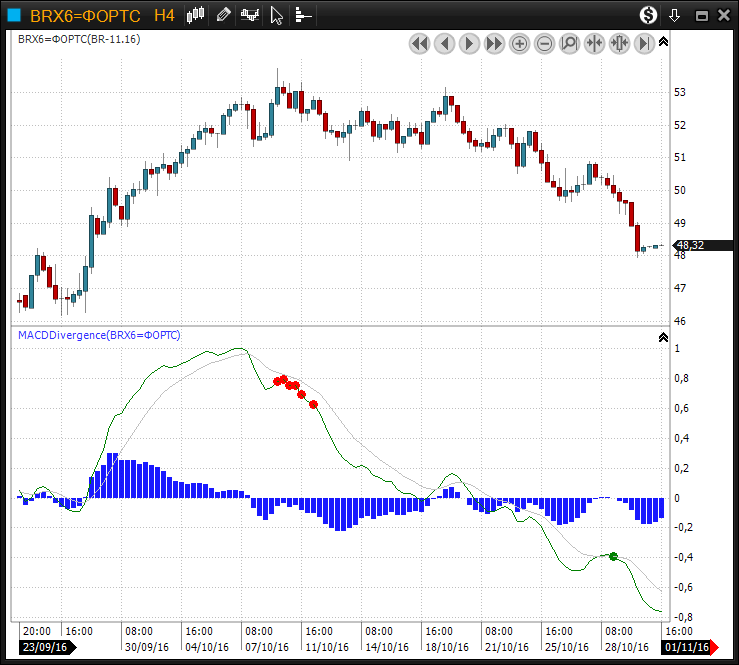Jump to the latest bar
739x665 pixels.
point(644,43)
